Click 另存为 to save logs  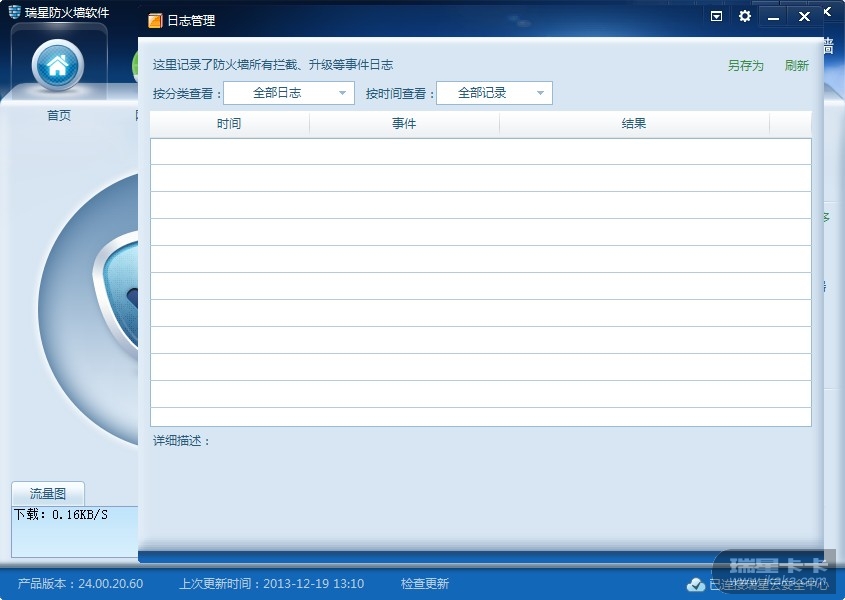click(x=746, y=66)
